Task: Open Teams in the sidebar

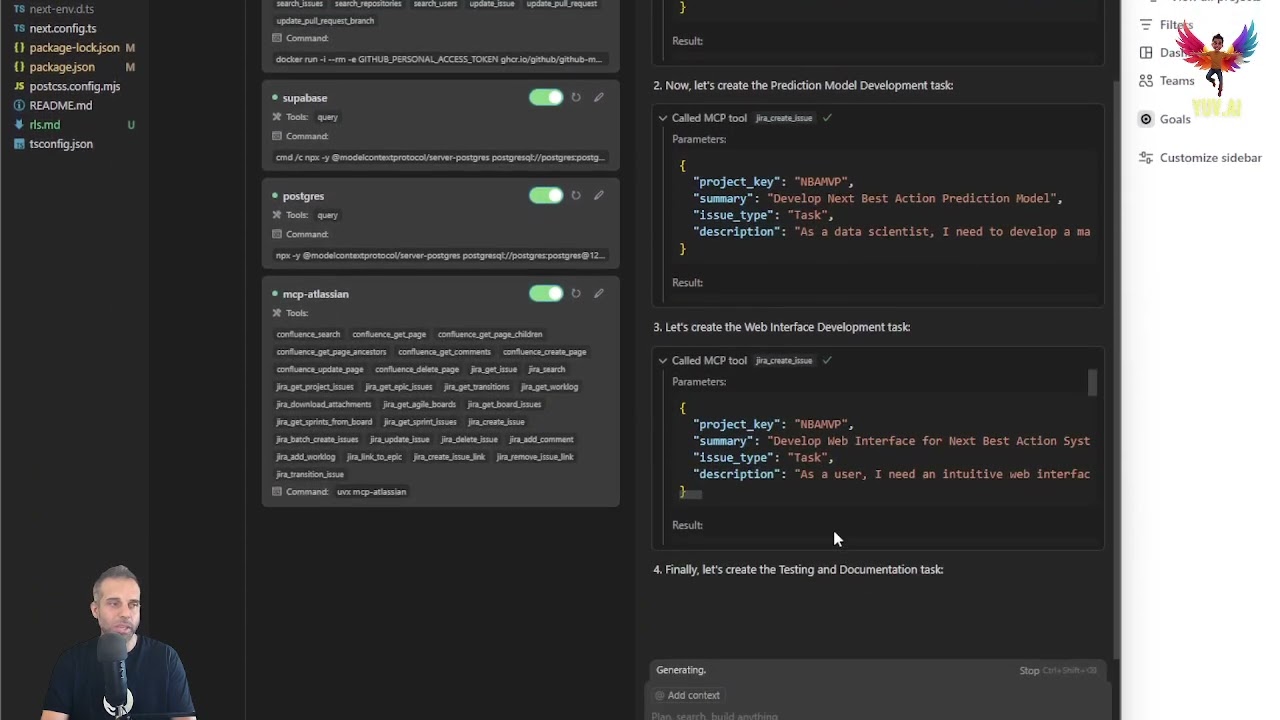Action: [1177, 81]
